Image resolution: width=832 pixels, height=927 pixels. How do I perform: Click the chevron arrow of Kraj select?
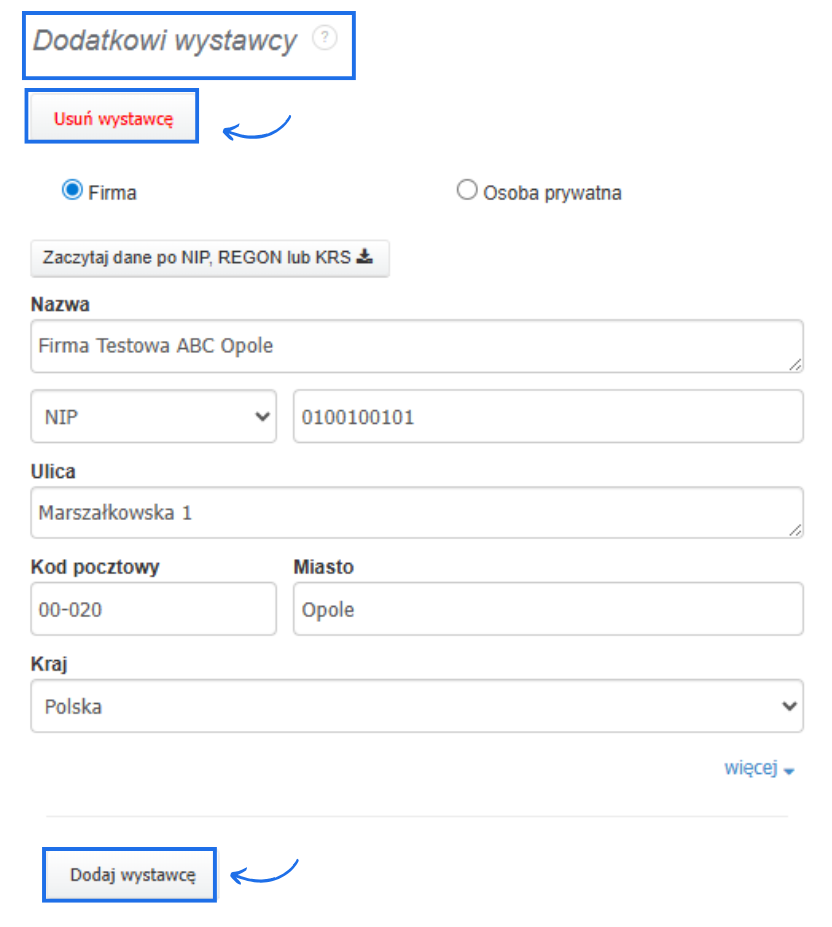[x=789, y=706]
